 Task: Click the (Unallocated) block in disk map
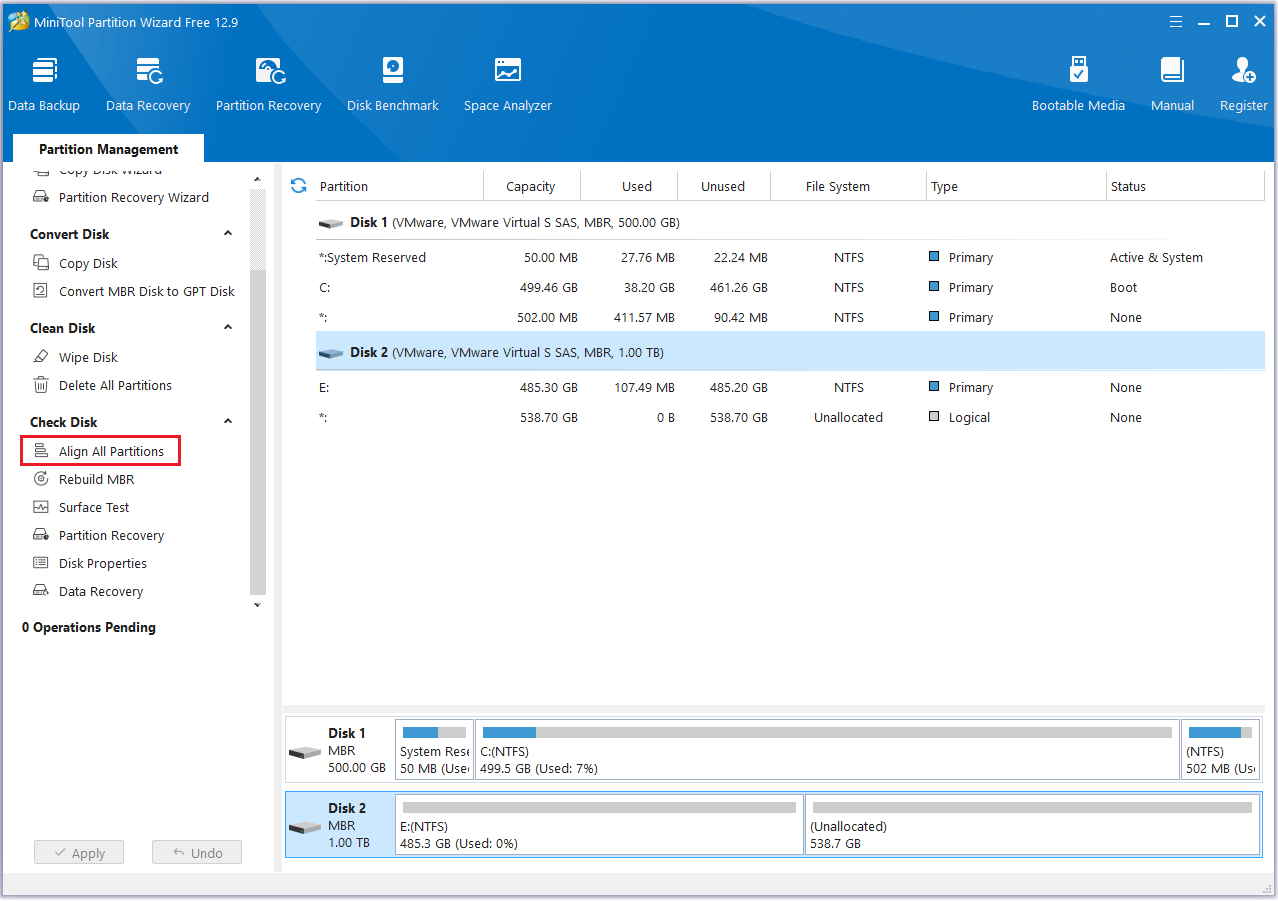click(1033, 825)
